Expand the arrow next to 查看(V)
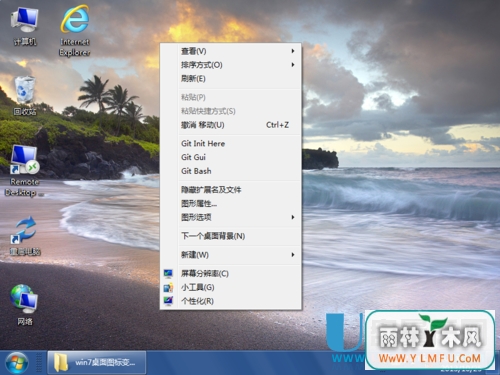This screenshot has height=375, width=500. 293,51
